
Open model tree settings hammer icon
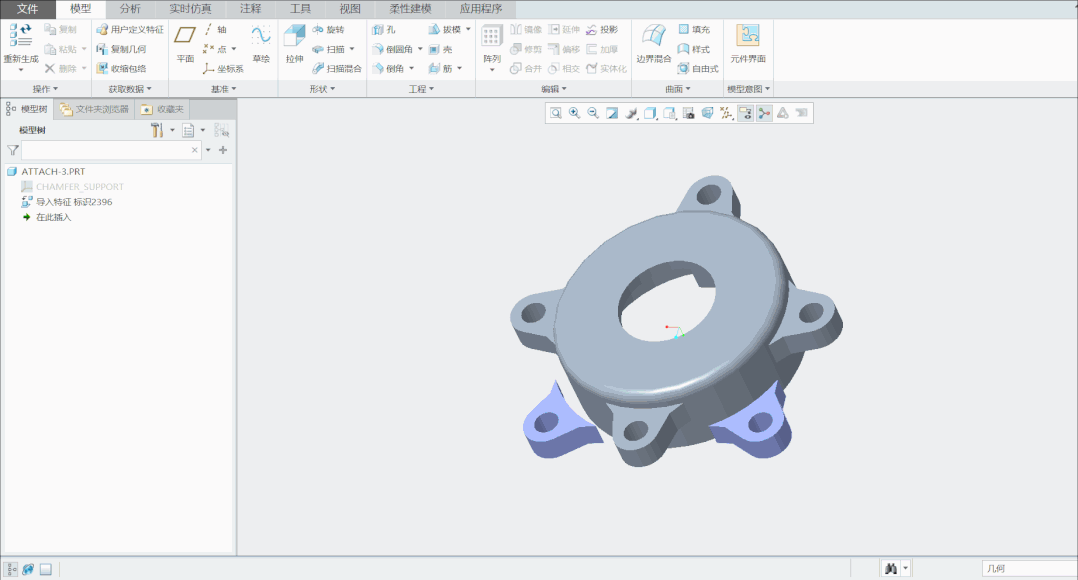pyautogui.click(x=157, y=130)
